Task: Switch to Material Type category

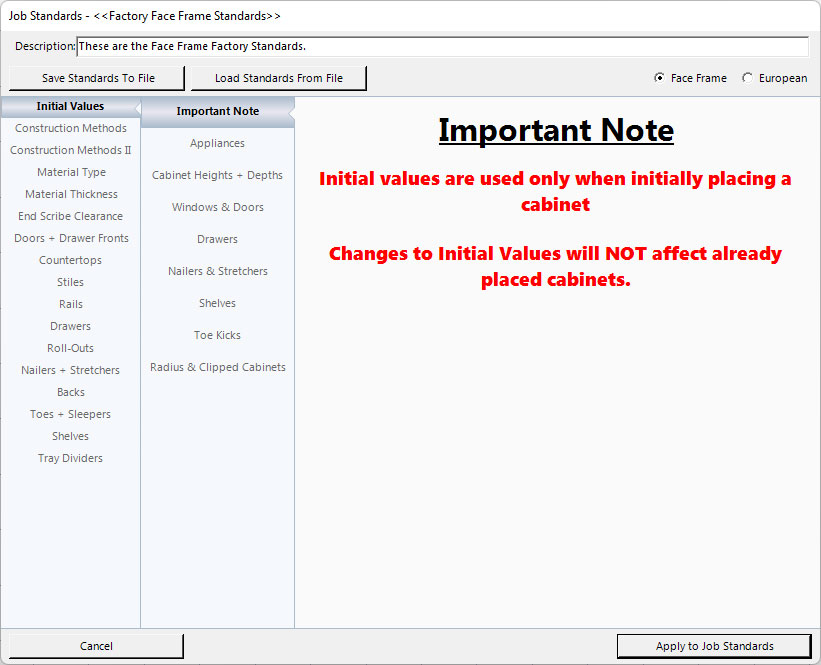Action: (x=71, y=172)
